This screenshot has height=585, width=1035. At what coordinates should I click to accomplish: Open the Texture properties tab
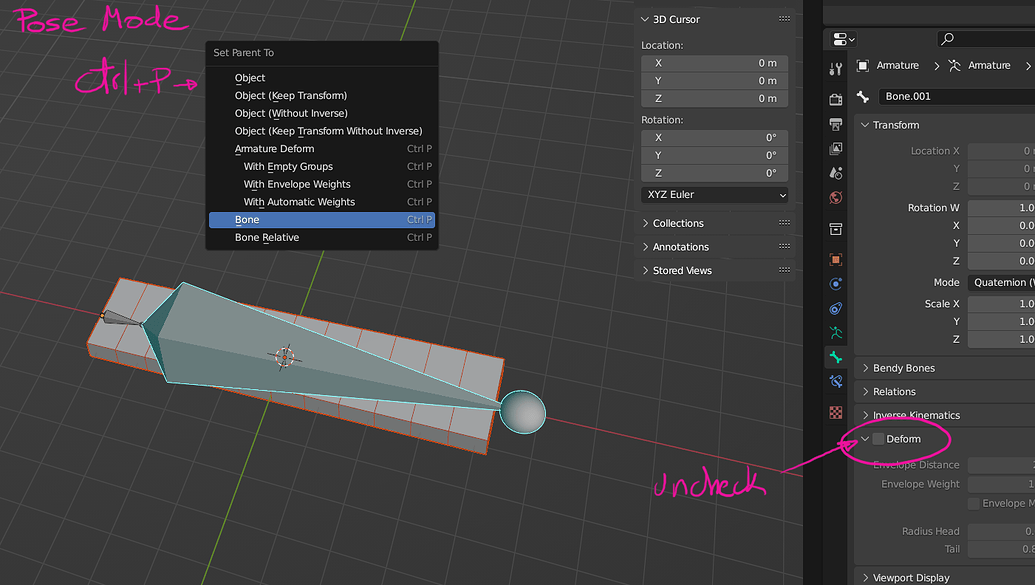[836, 413]
